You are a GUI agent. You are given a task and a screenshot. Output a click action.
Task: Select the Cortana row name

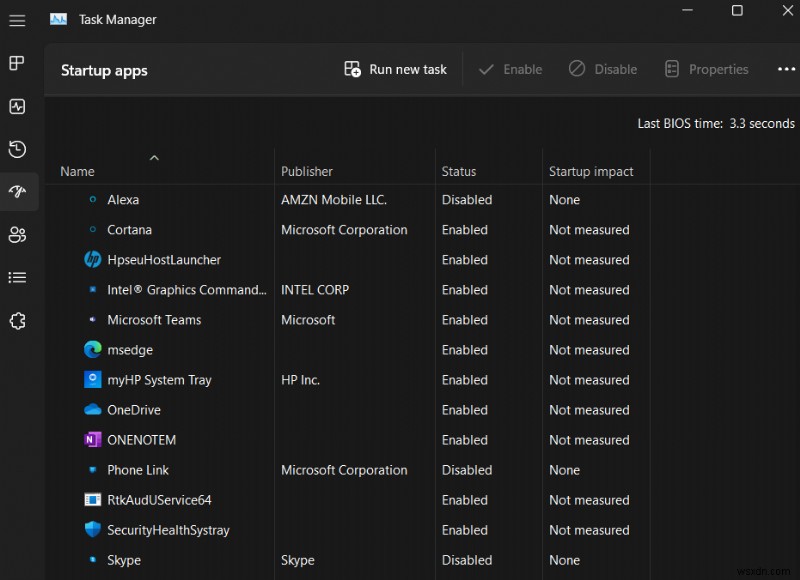[x=129, y=230]
